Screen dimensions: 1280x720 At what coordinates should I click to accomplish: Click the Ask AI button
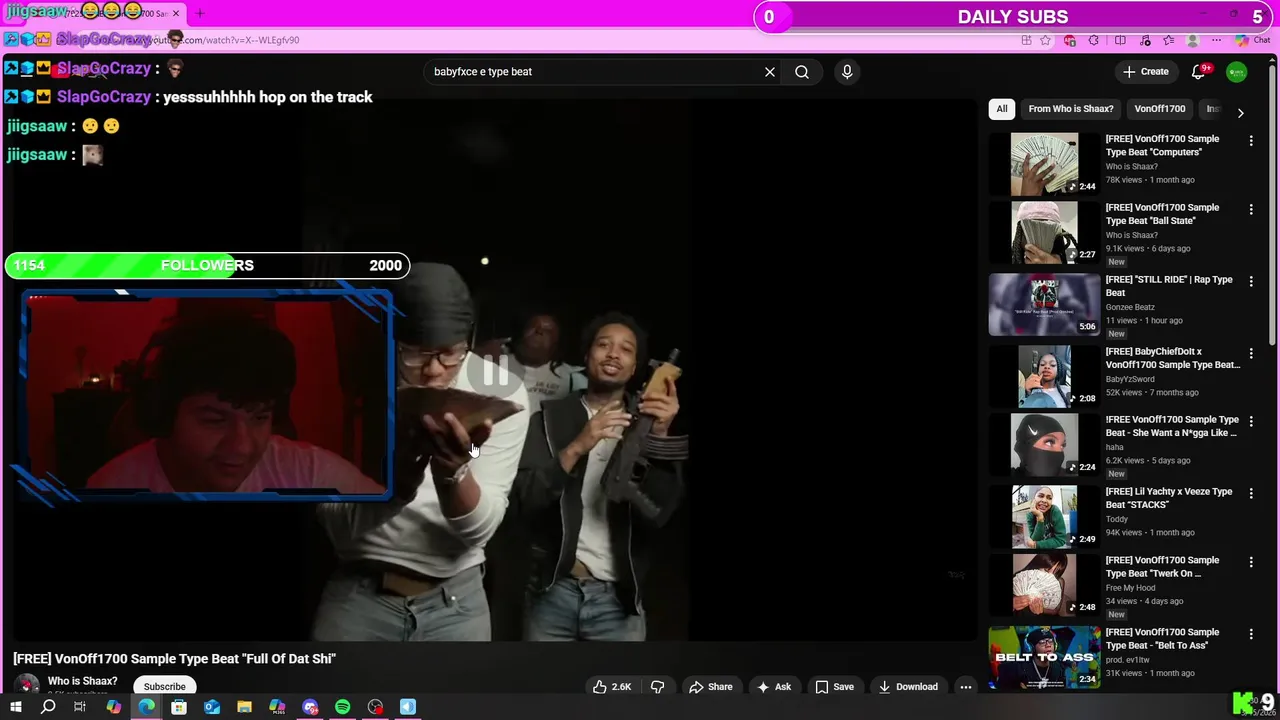(774, 687)
